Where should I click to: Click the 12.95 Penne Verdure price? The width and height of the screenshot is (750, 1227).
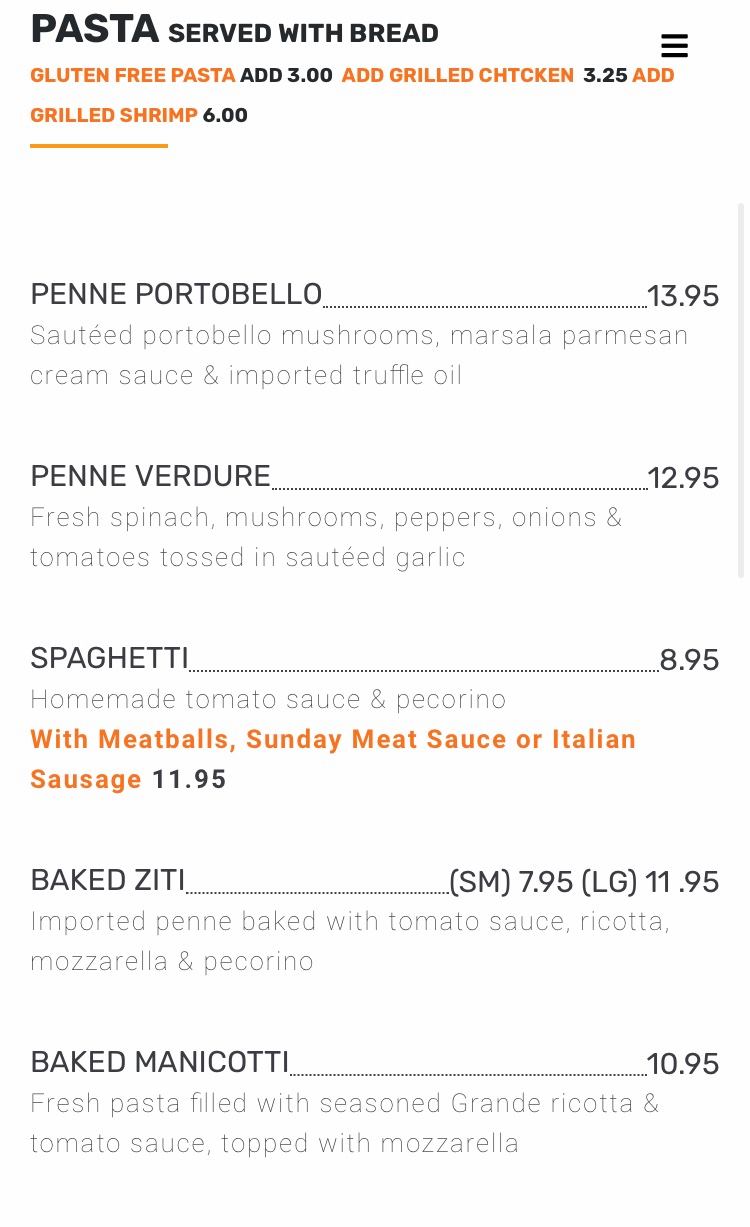click(x=683, y=478)
